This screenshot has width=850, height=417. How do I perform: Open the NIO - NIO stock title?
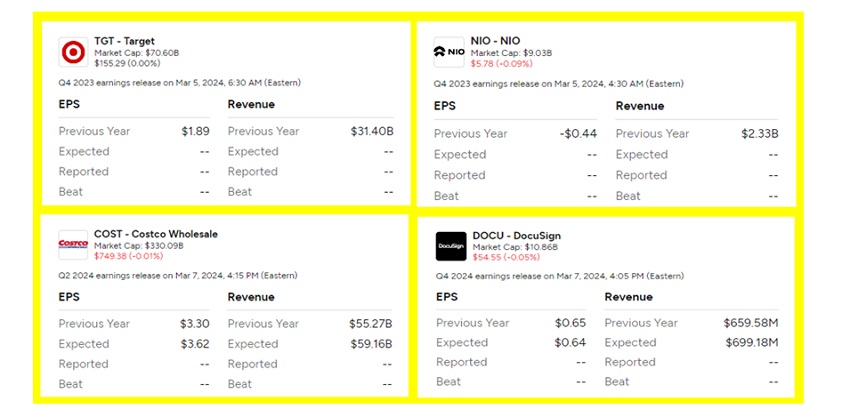coord(495,41)
